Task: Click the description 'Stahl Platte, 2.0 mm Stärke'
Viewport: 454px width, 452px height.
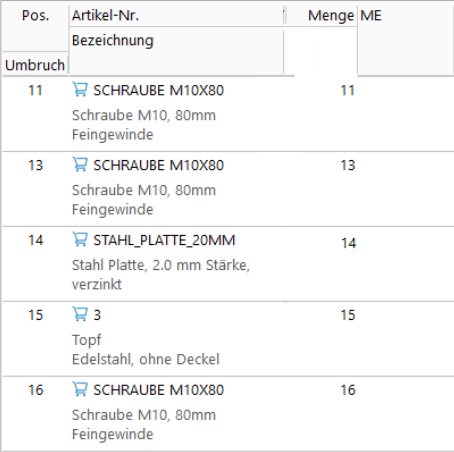Action: pos(161,265)
